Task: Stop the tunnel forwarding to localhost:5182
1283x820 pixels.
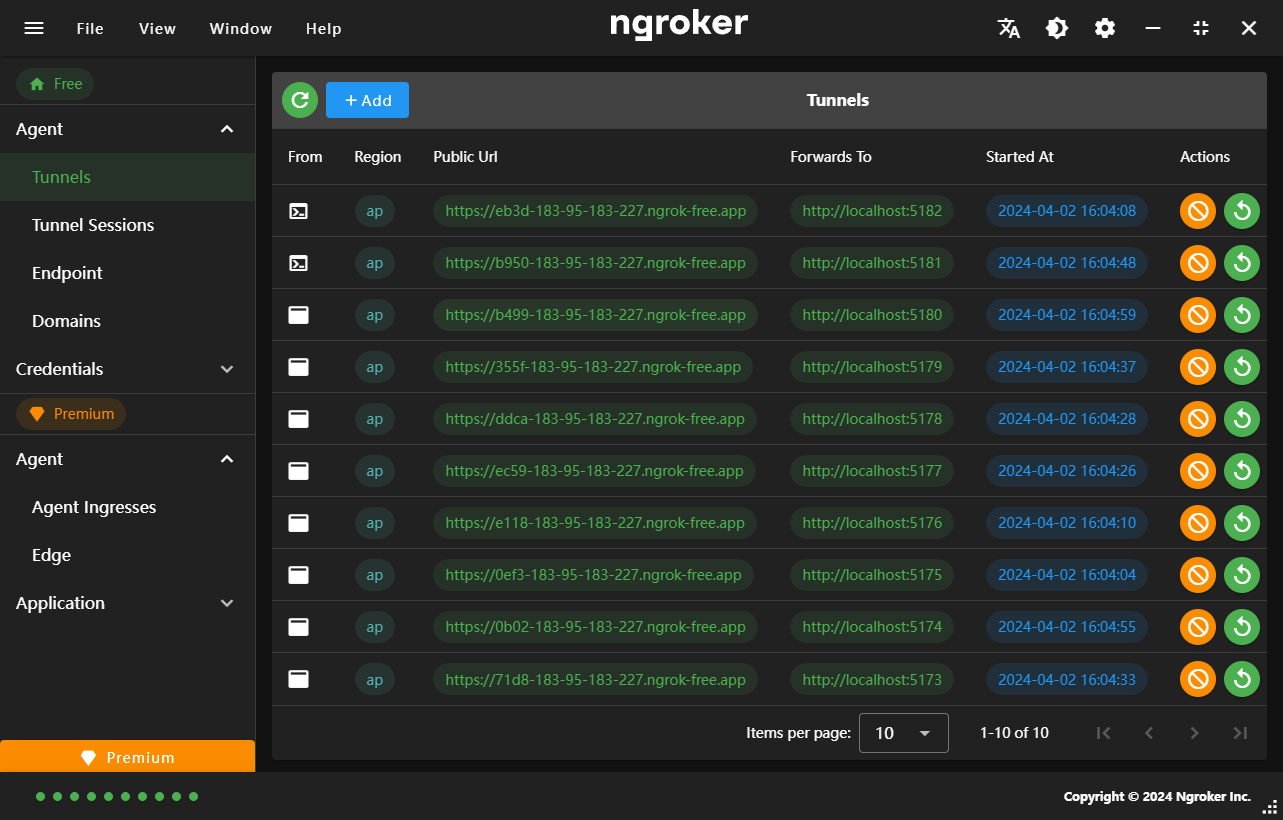Action: (1198, 211)
